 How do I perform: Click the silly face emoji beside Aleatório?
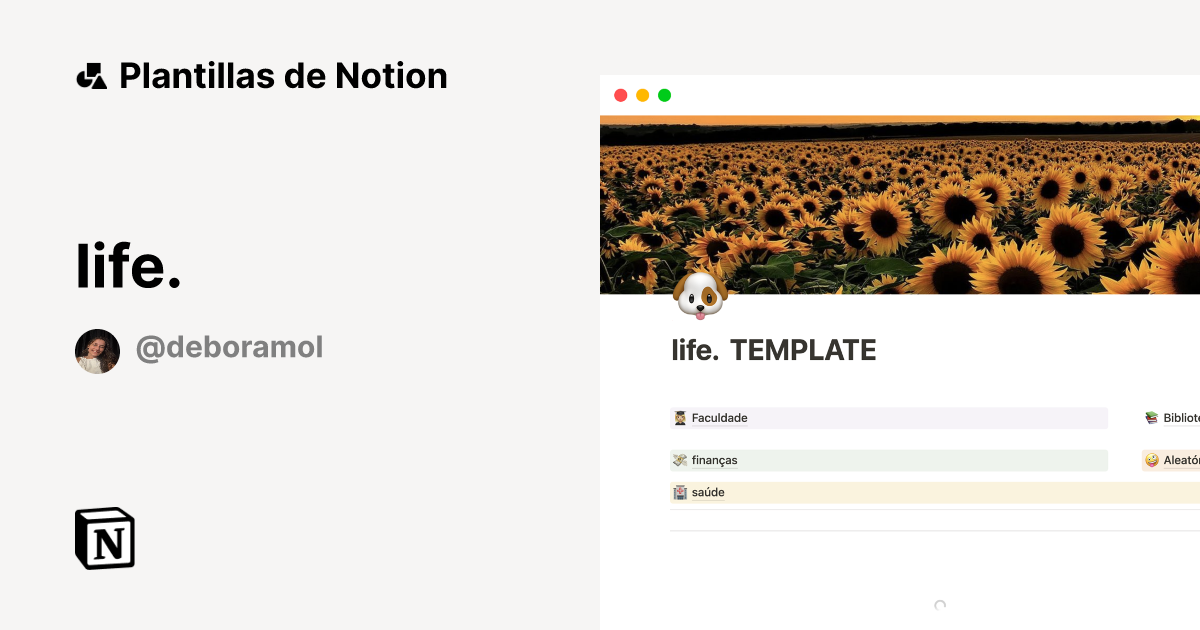(1151, 460)
